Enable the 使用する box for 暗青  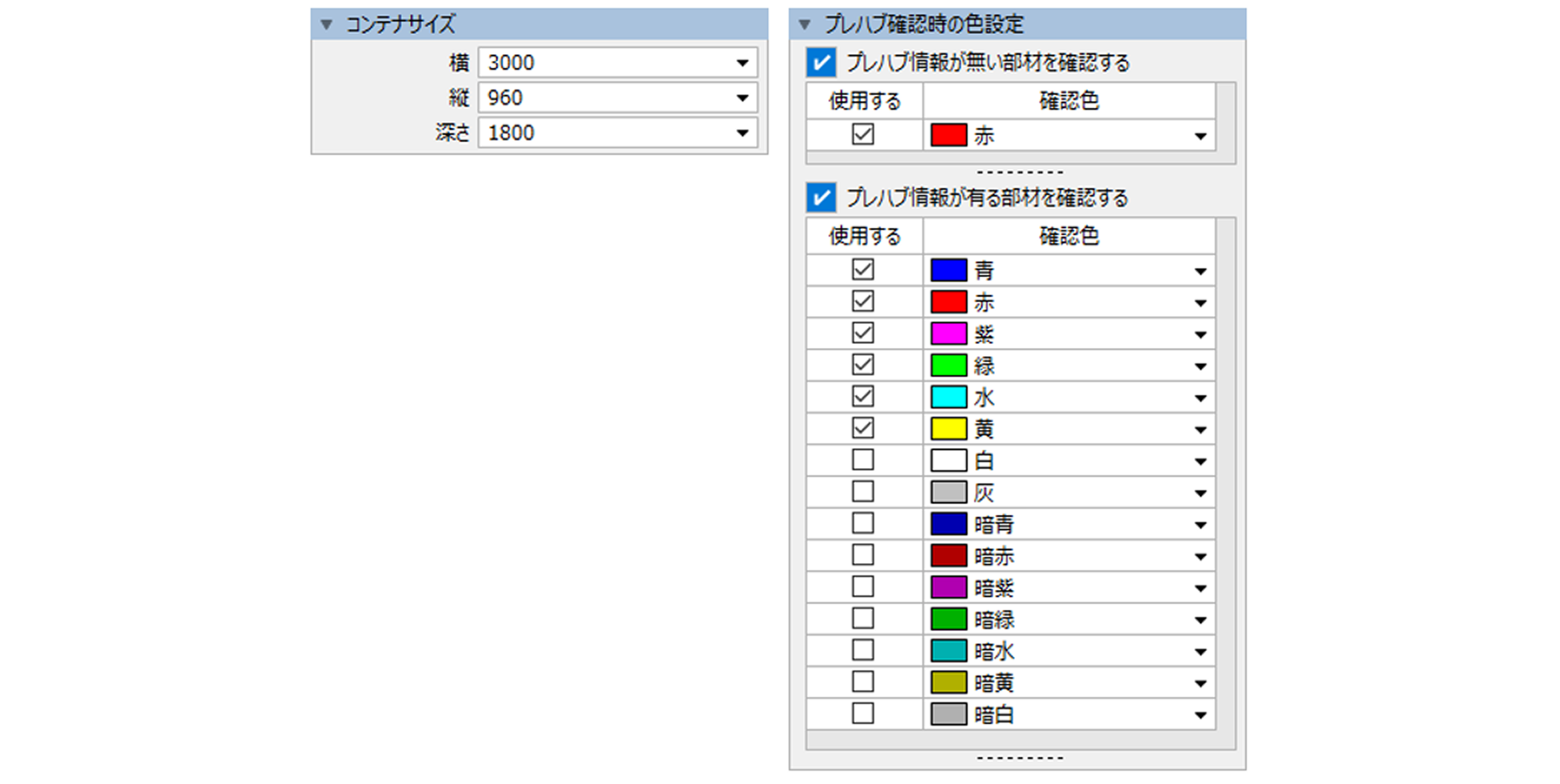(863, 524)
